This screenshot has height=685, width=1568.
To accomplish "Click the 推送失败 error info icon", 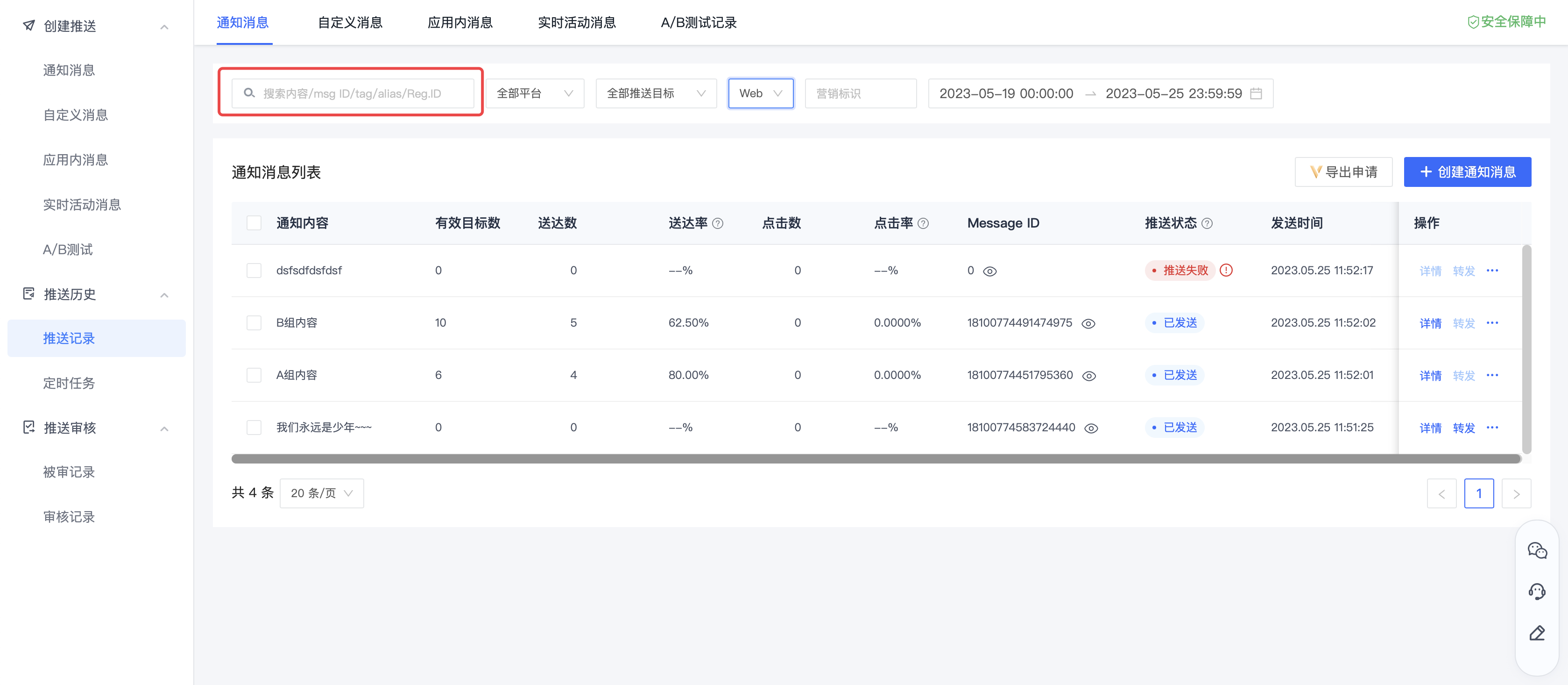I will tap(1227, 271).
